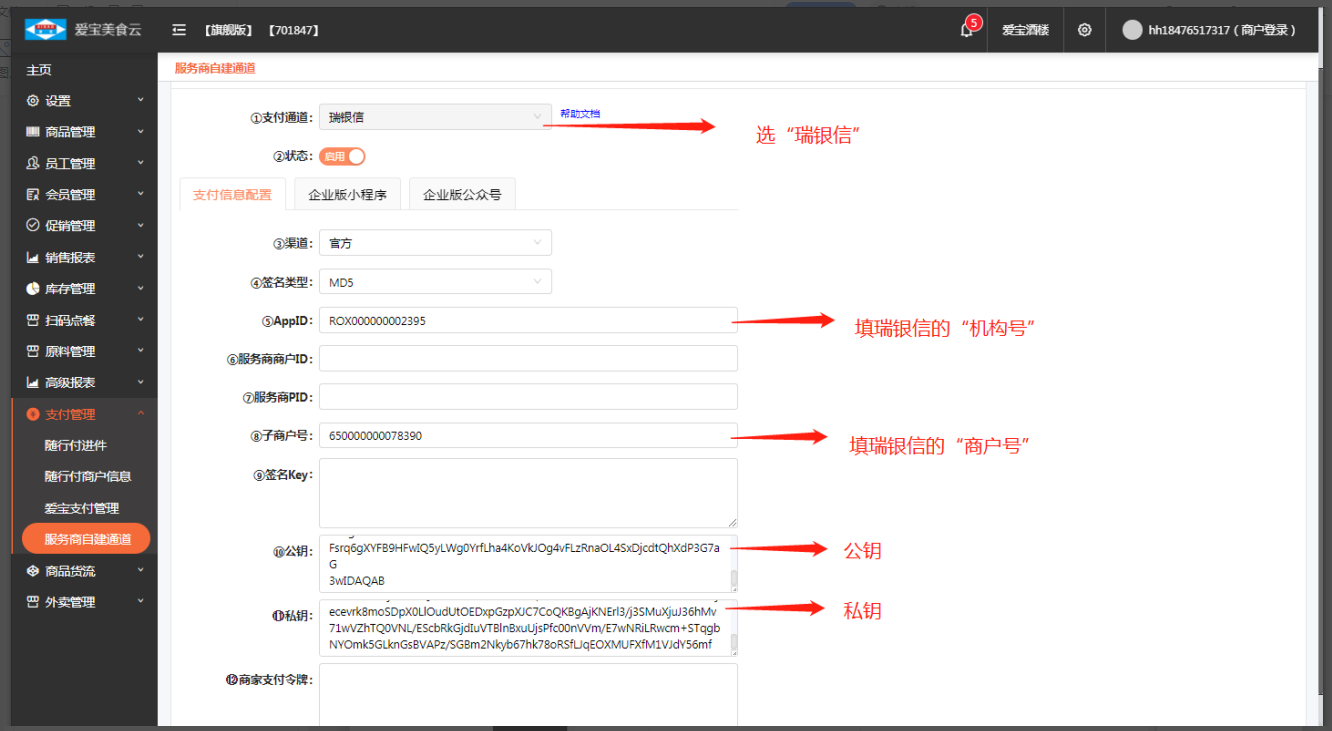The height and width of the screenshot is (731, 1332).
Task: Click the 公钥 text area scrollbar
Action: click(734, 578)
